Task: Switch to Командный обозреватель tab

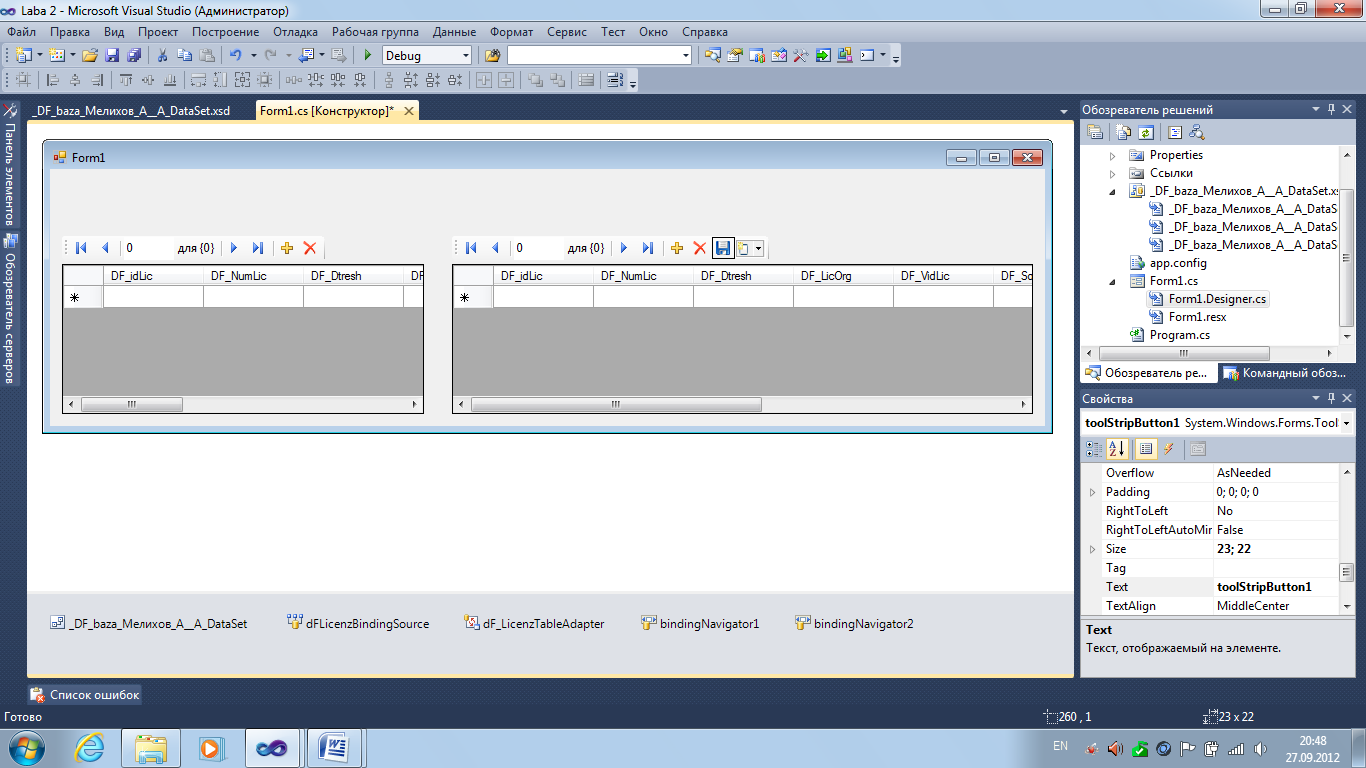Action: [1284, 373]
